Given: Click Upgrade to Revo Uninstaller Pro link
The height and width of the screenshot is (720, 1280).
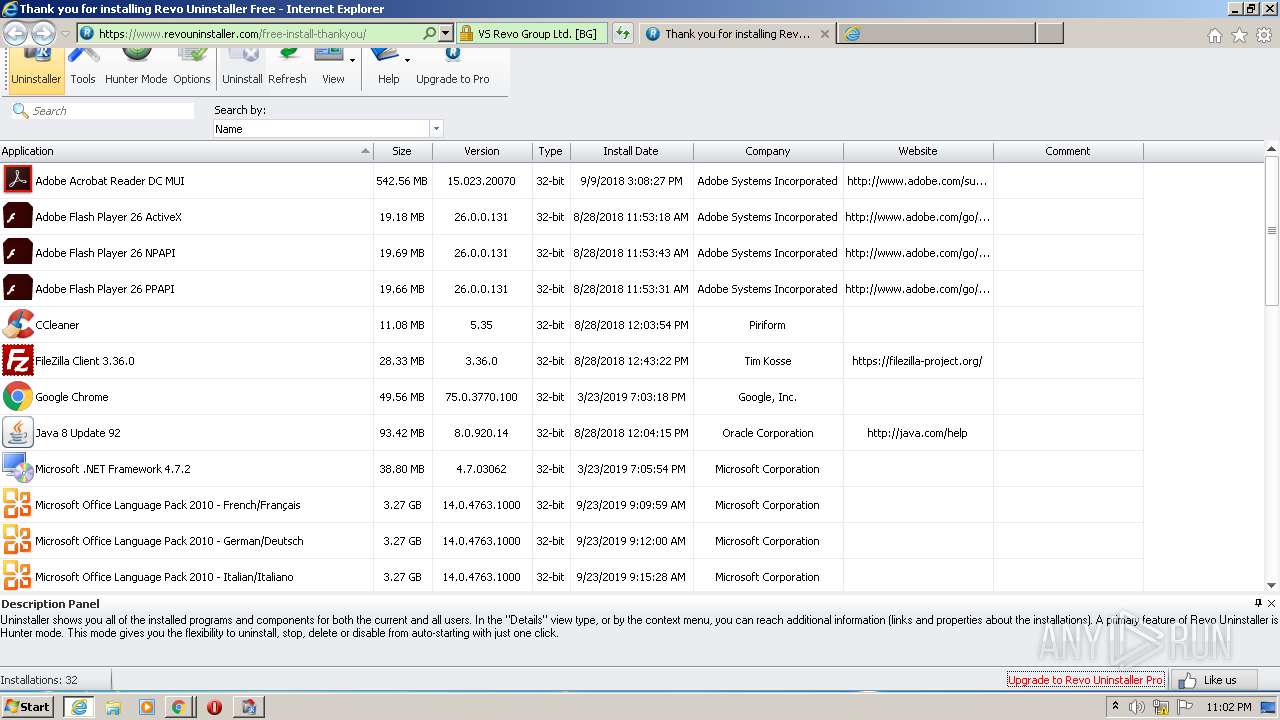Looking at the screenshot, I should 1085,680.
